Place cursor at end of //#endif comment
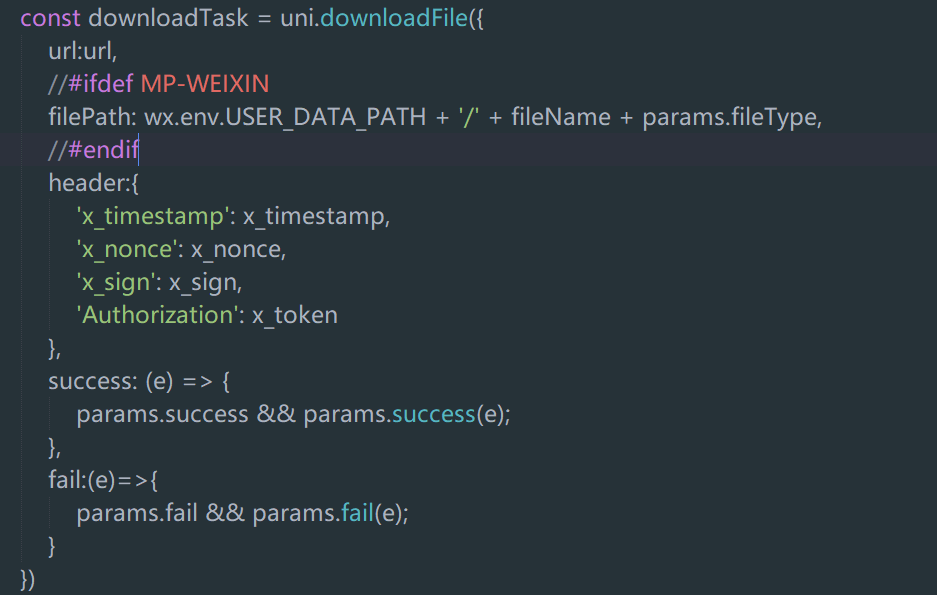 pos(139,150)
